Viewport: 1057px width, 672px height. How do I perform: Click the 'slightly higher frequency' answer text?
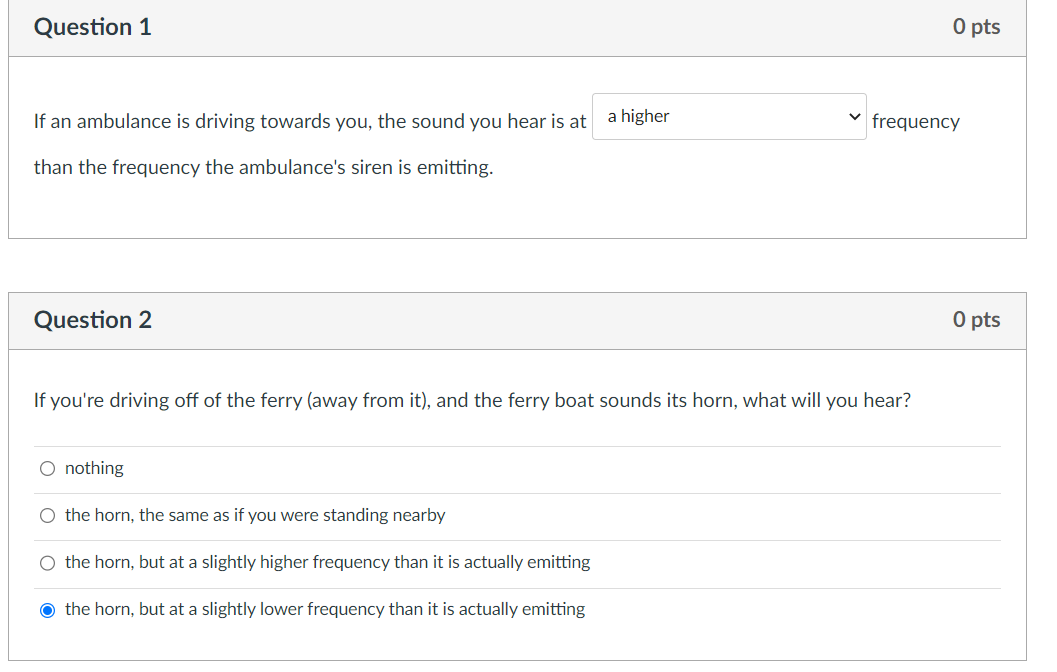327,562
